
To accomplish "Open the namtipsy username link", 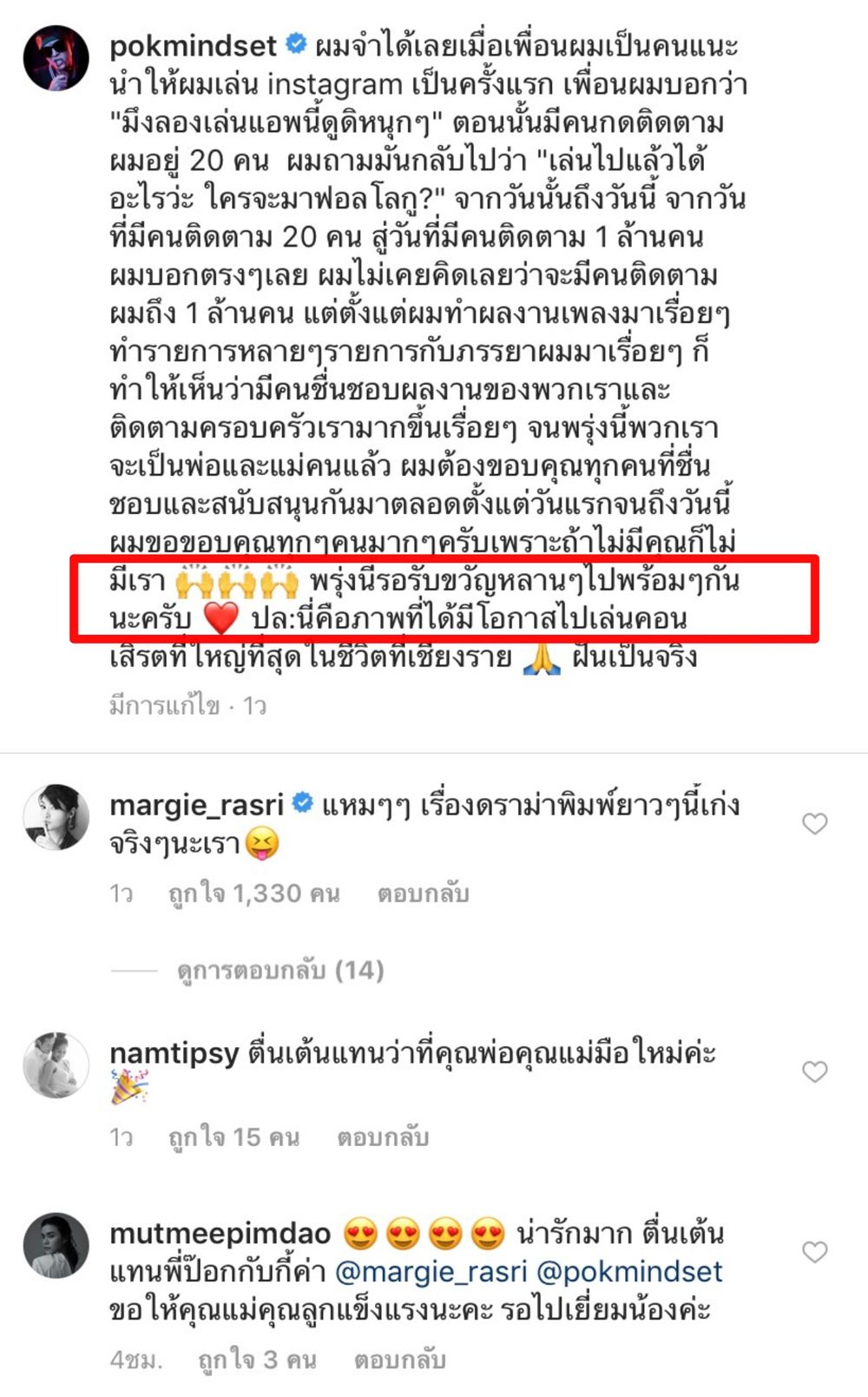I will (x=174, y=1053).
